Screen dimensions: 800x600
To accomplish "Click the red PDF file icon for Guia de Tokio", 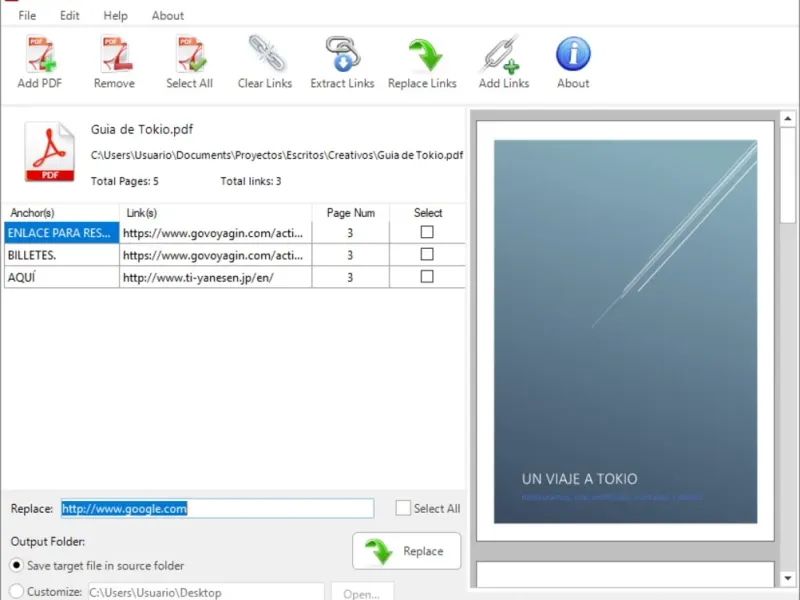I will pos(49,152).
